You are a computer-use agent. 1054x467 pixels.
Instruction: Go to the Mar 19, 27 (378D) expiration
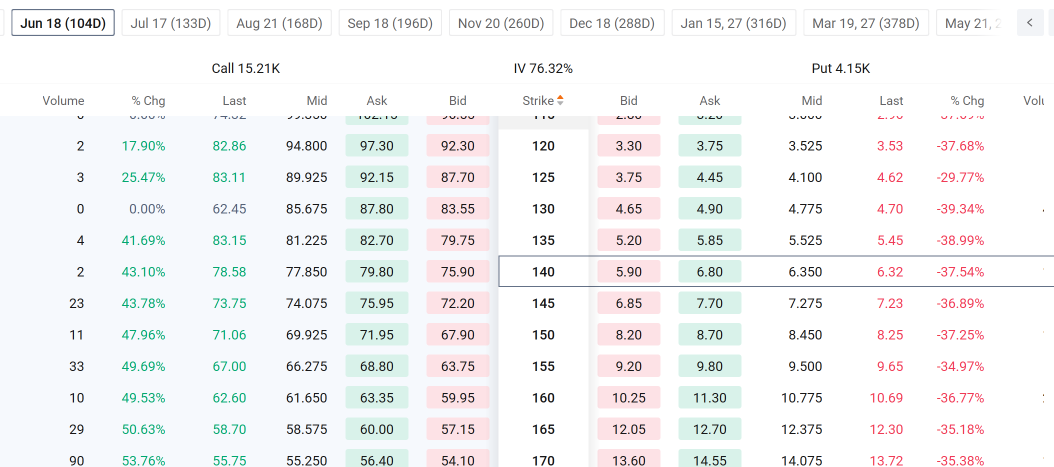(866, 23)
